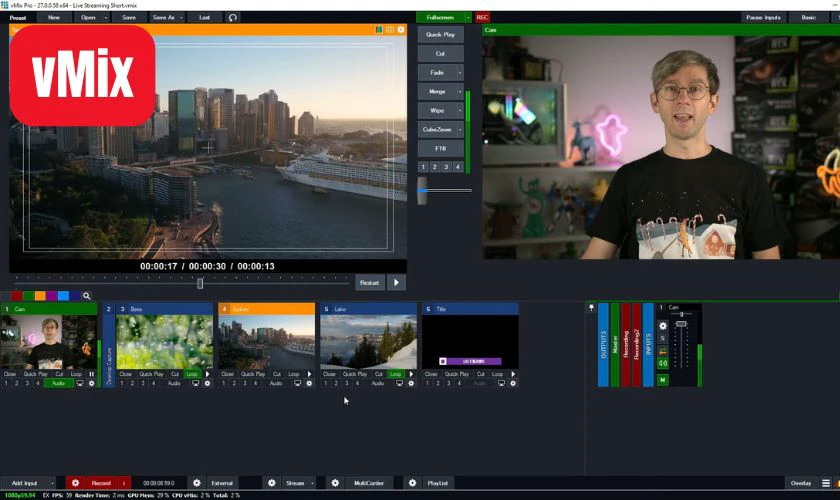Open Lake input settings gear

pyautogui.click(x=411, y=383)
